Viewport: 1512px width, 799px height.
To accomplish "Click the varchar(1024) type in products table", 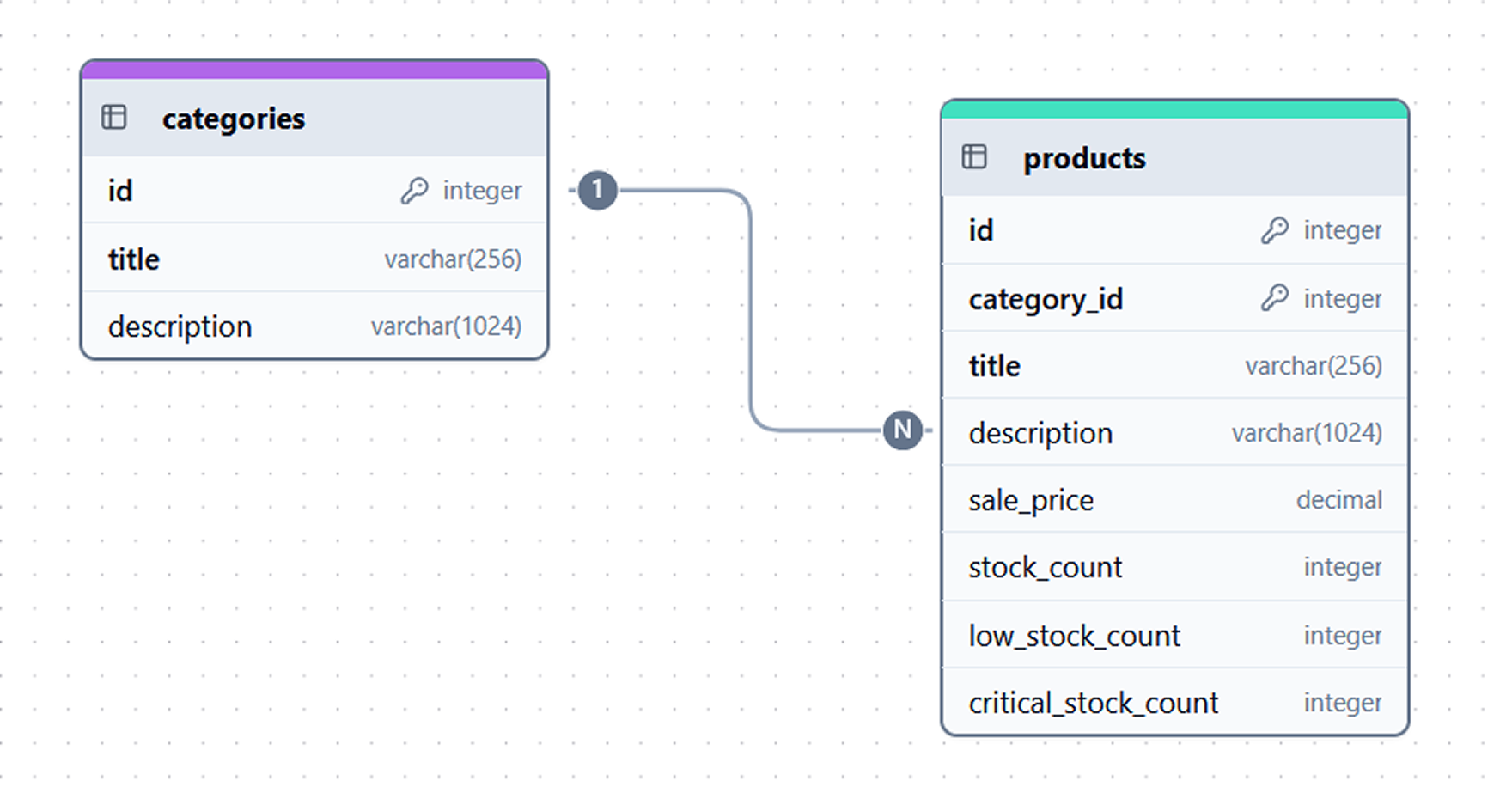I will [1308, 433].
